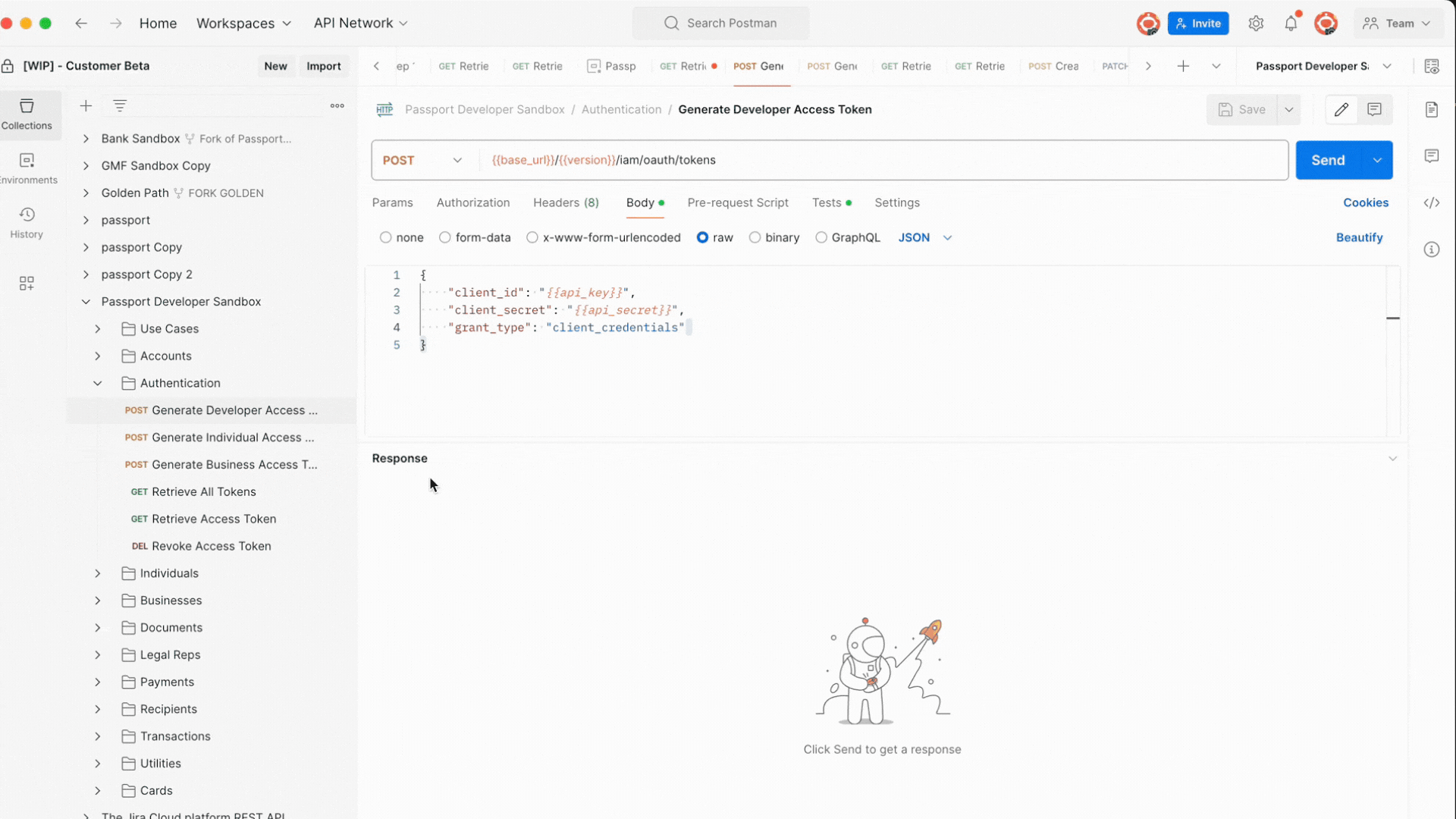The height and width of the screenshot is (819, 1456).
Task: Click the Invite button
Action: (x=1198, y=24)
